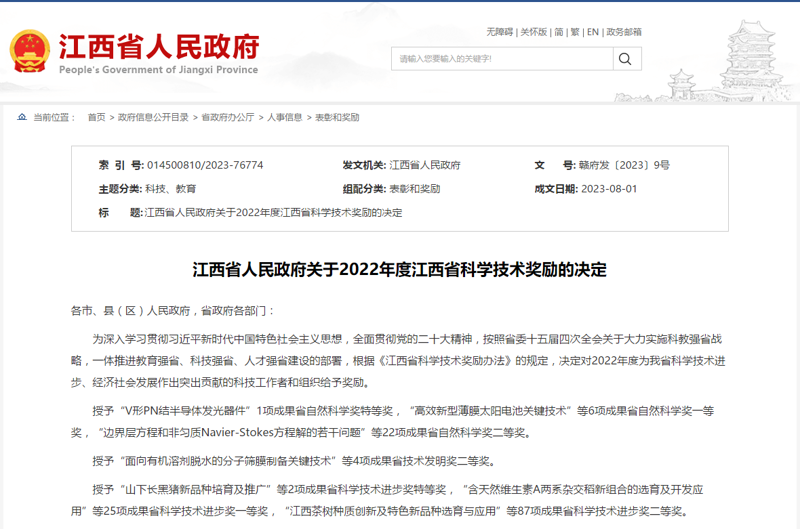Click subject category 科技、教育
800x529 pixels.
(170, 189)
